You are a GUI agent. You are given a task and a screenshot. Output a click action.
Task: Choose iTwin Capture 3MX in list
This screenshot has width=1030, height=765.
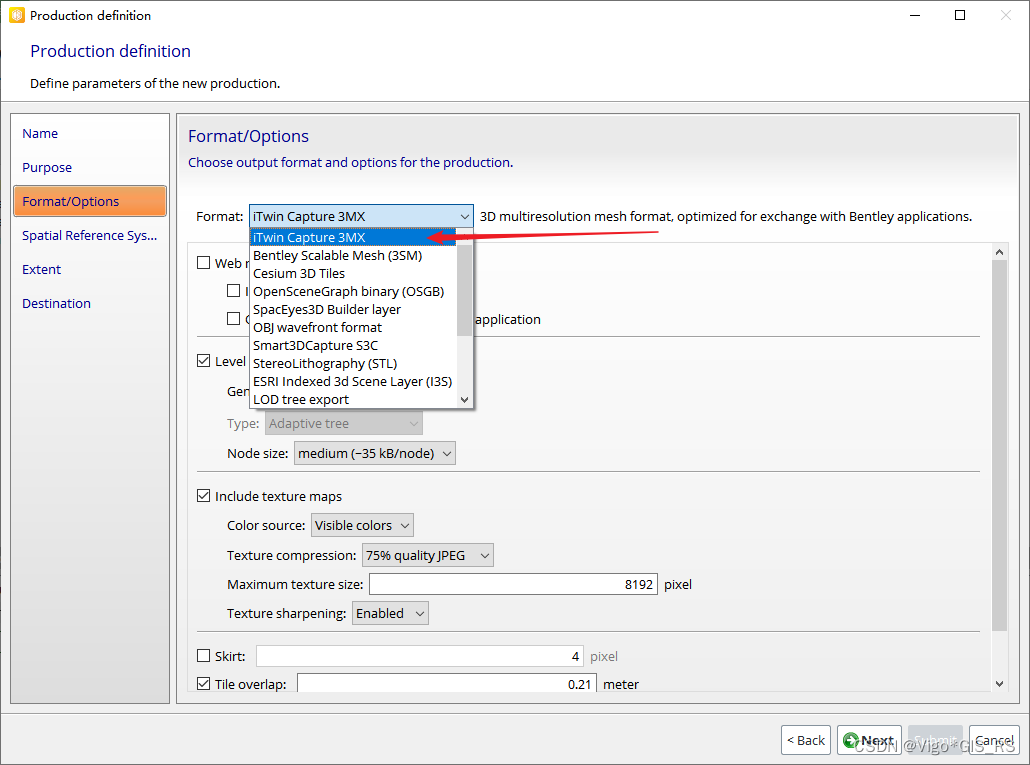click(353, 237)
